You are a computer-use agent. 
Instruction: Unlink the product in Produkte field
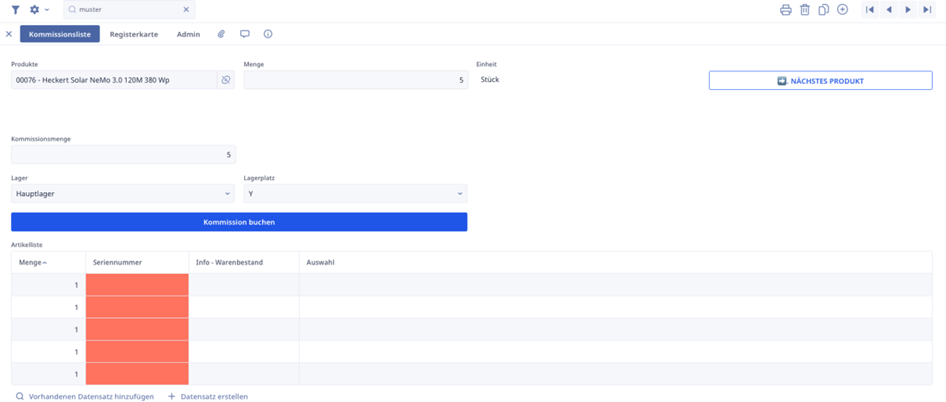pyautogui.click(x=226, y=80)
